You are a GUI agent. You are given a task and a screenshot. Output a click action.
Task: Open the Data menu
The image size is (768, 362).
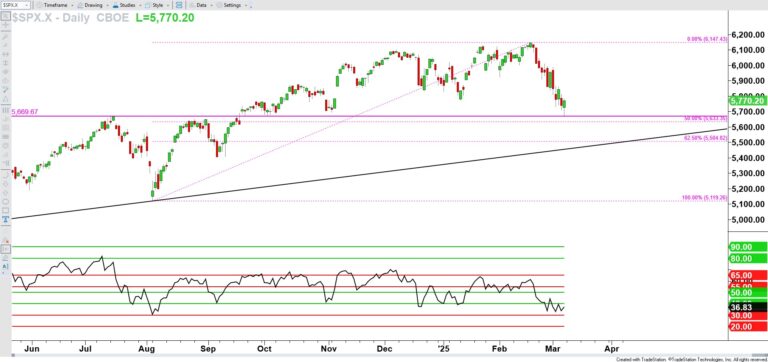[x=201, y=5]
